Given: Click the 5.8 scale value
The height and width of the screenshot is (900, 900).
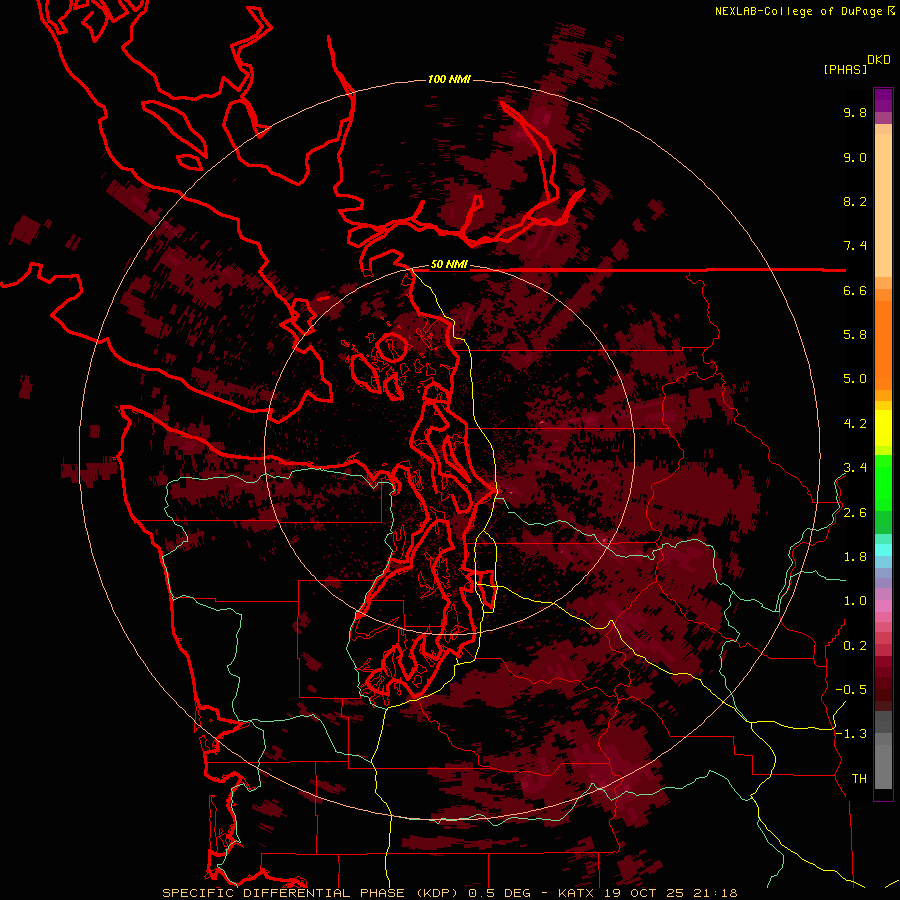Looking at the screenshot, I should tap(855, 335).
